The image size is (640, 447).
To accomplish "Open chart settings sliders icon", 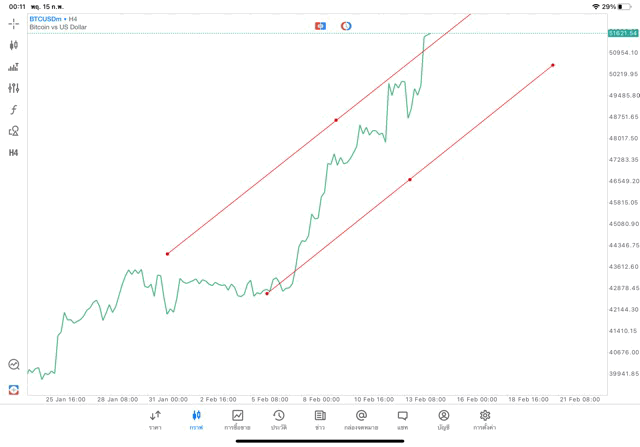I will click(13, 88).
